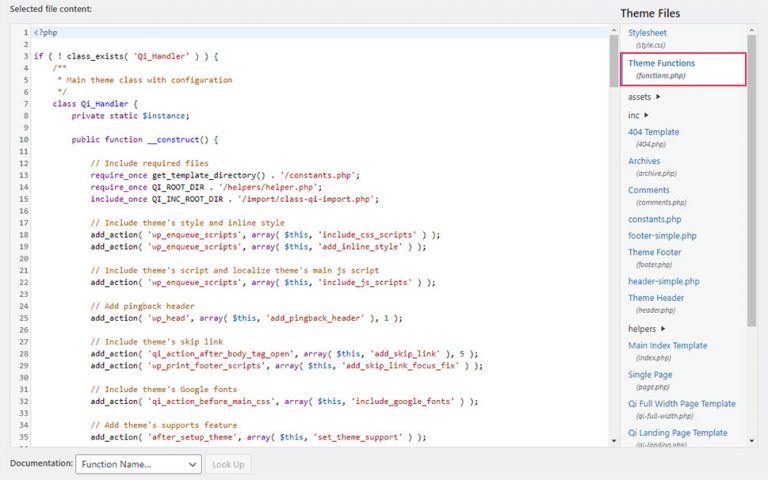Expand the helpers folder arrow
The width and height of the screenshot is (768, 480).
[662, 328]
